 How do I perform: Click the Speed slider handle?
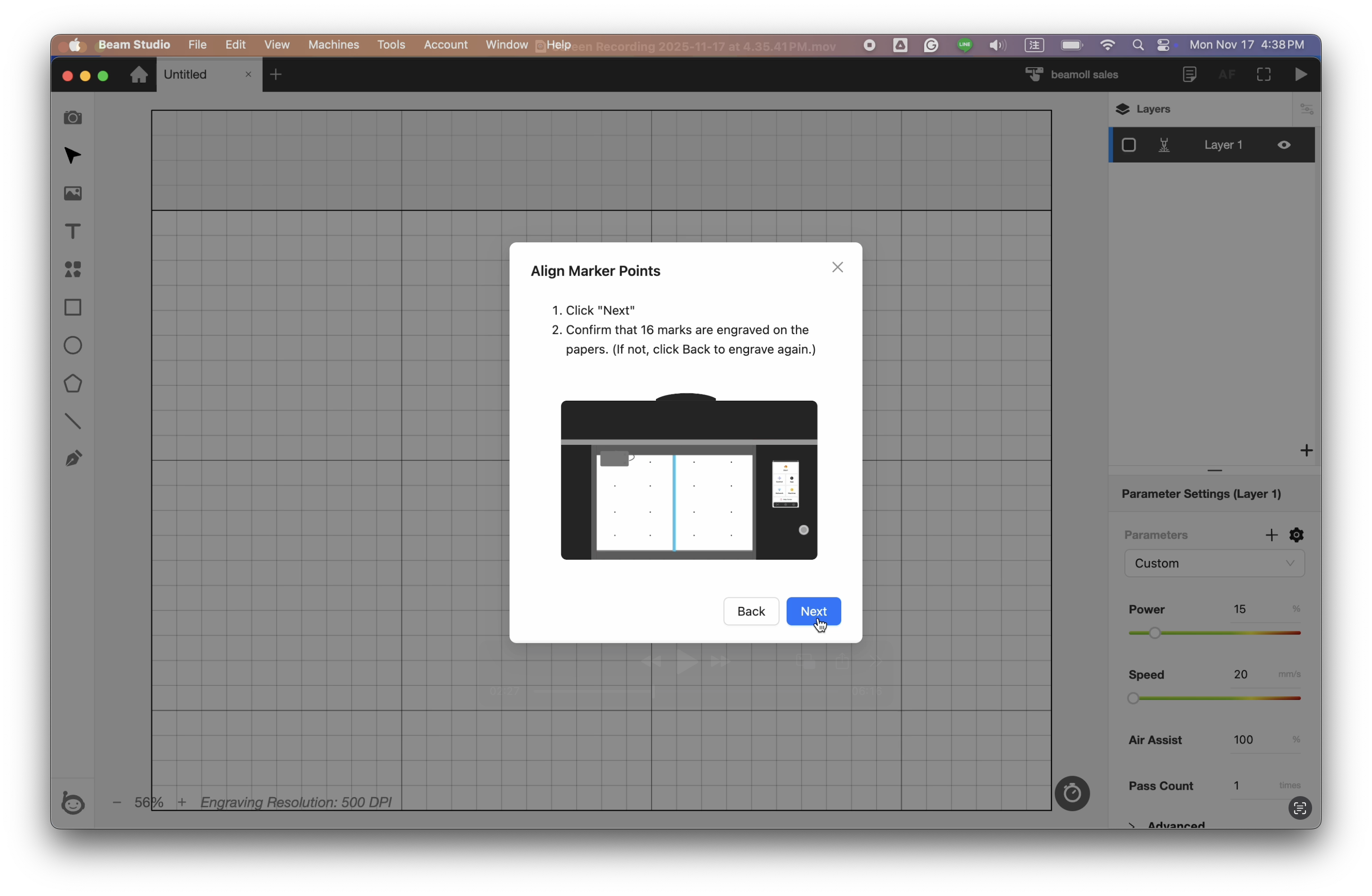click(x=1133, y=699)
